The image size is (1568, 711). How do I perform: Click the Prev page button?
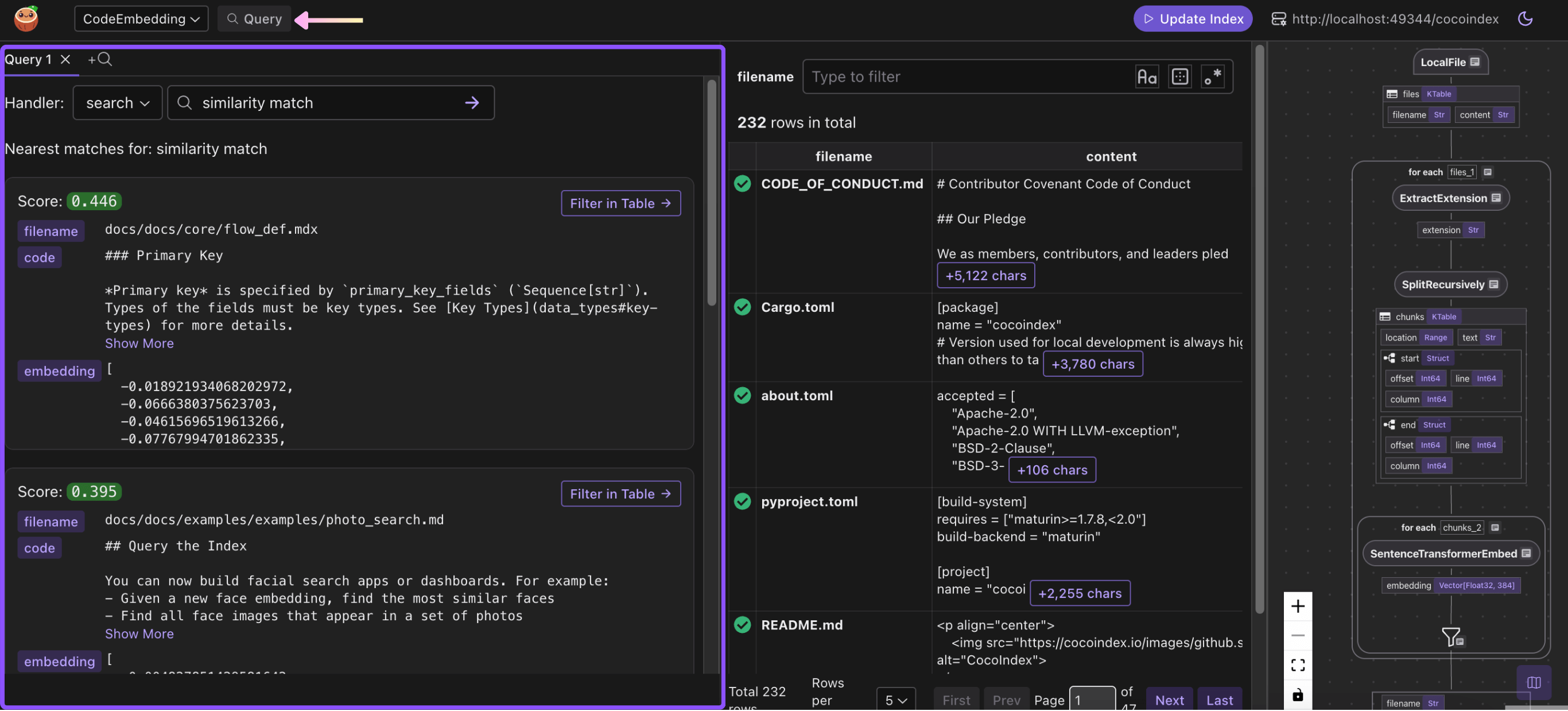(1006, 701)
